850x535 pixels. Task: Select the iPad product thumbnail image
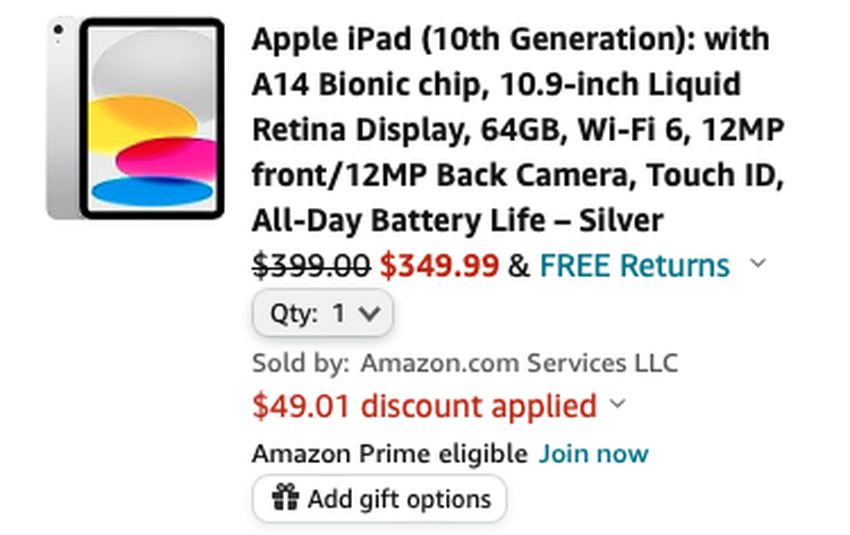pyautogui.click(x=136, y=118)
